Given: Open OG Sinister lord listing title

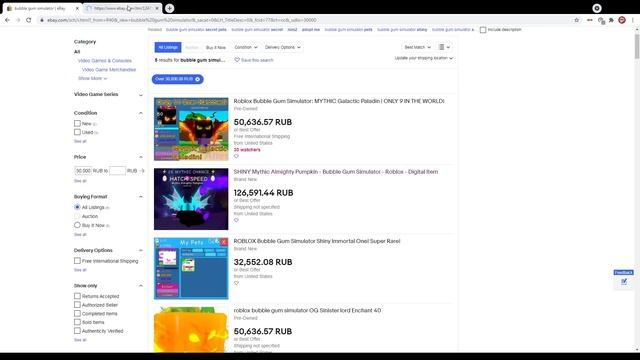Looking at the screenshot, I should 307,311.
